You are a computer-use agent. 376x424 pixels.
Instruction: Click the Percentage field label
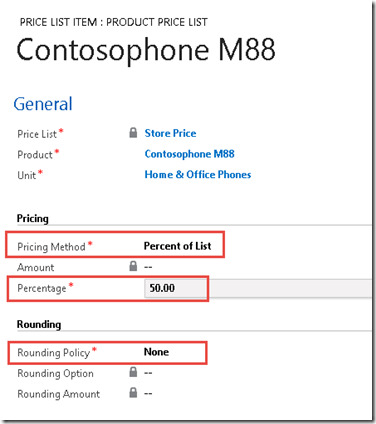tap(42, 288)
